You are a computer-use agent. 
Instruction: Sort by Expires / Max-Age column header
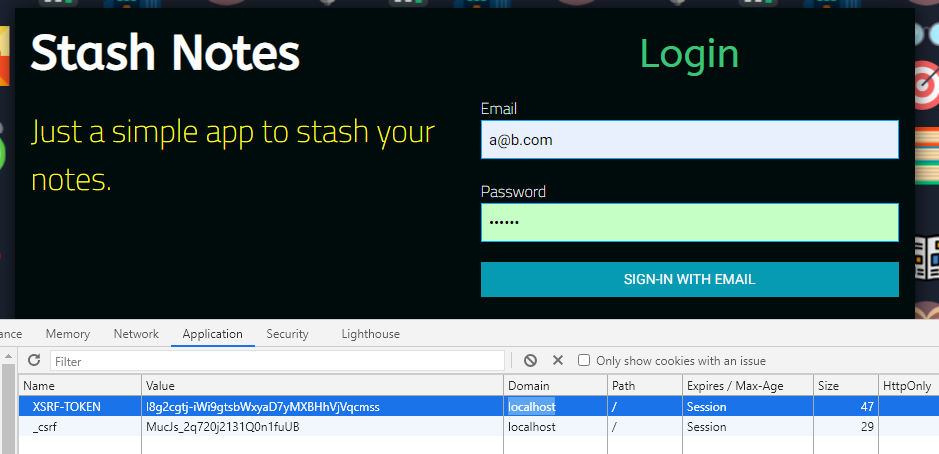pos(747,386)
